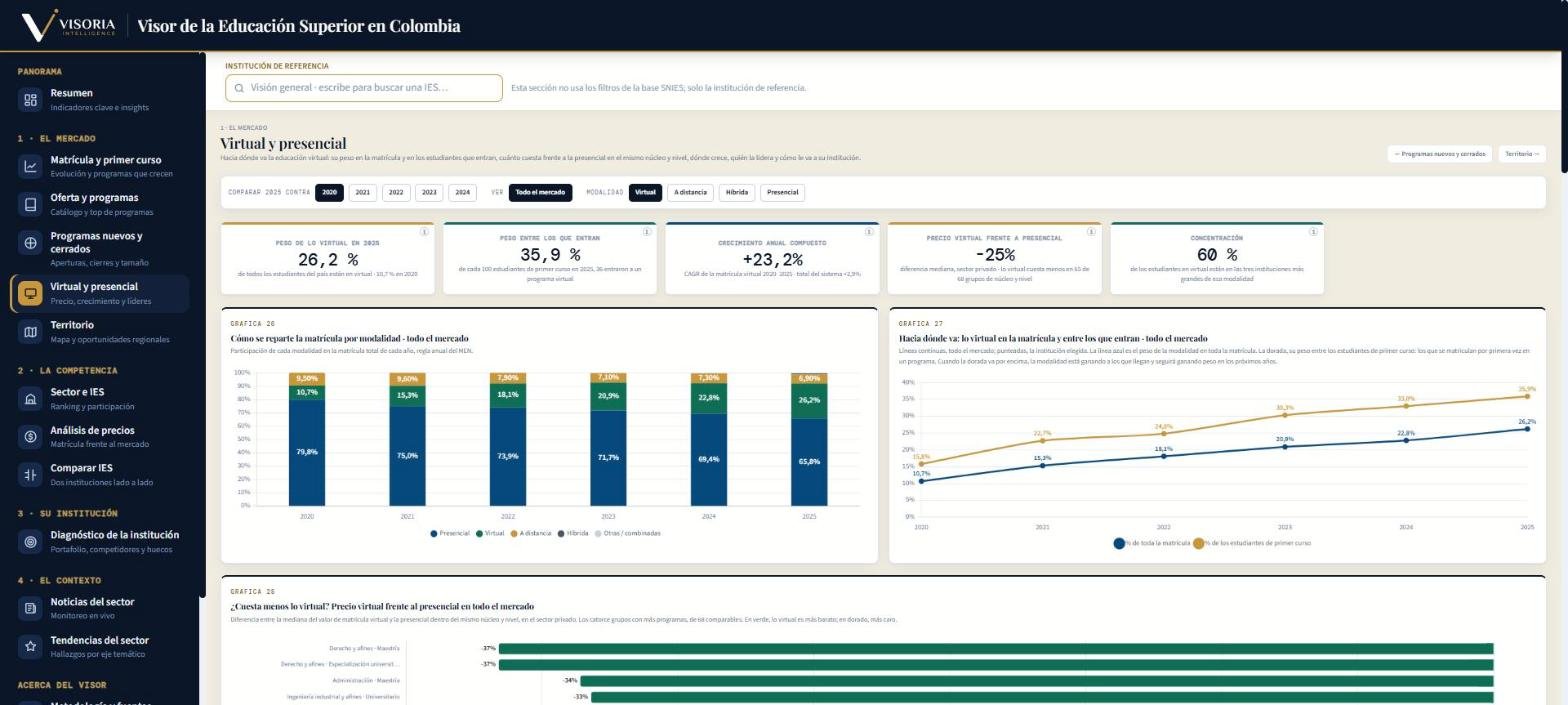Click the 26,2% point on the blue line

point(1527,429)
